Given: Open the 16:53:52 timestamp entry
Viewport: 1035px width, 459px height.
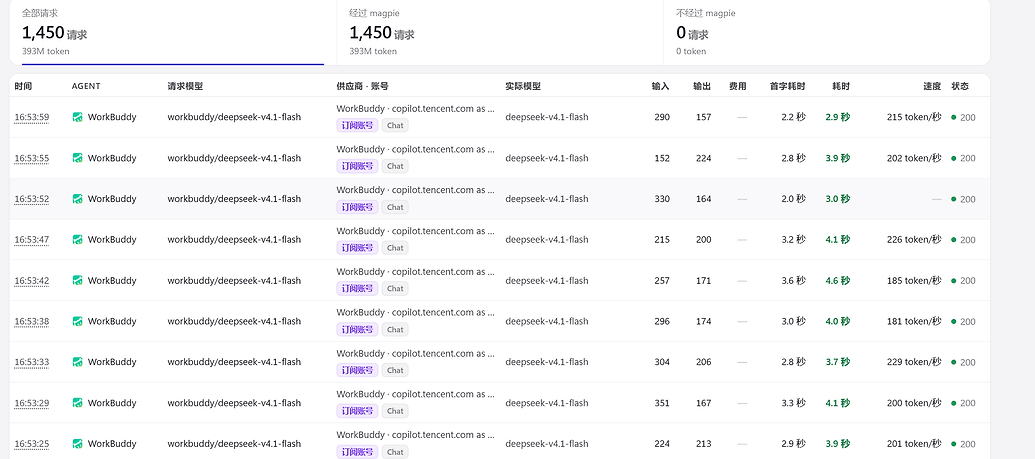Looking at the screenshot, I should click(x=32, y=199).
